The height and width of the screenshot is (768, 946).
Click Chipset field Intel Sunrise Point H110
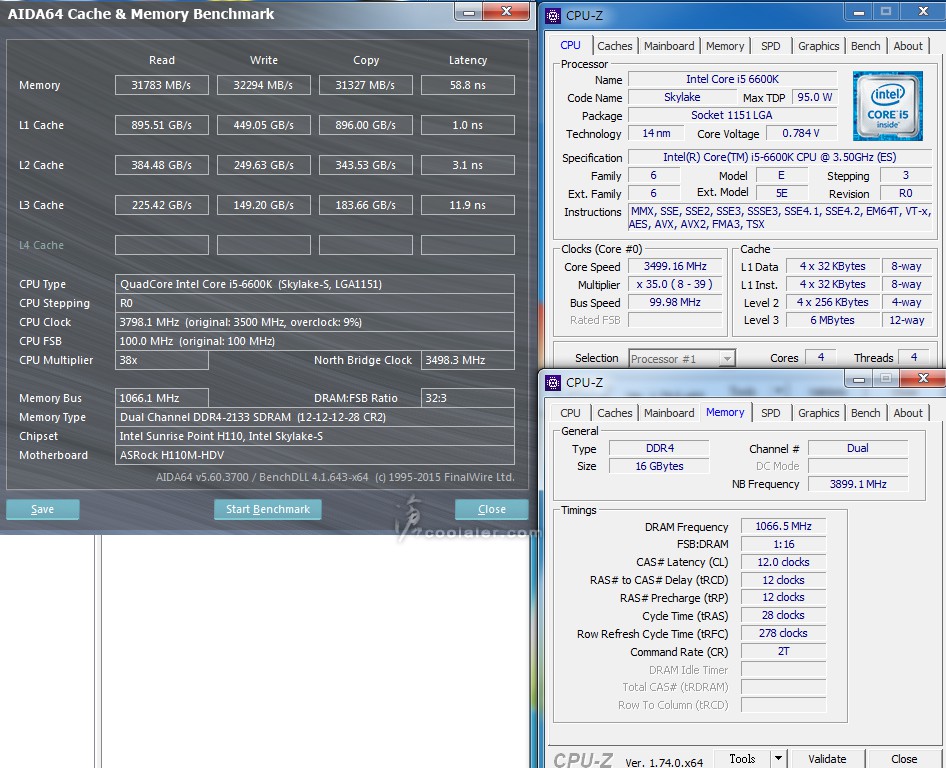pos(314,436)
